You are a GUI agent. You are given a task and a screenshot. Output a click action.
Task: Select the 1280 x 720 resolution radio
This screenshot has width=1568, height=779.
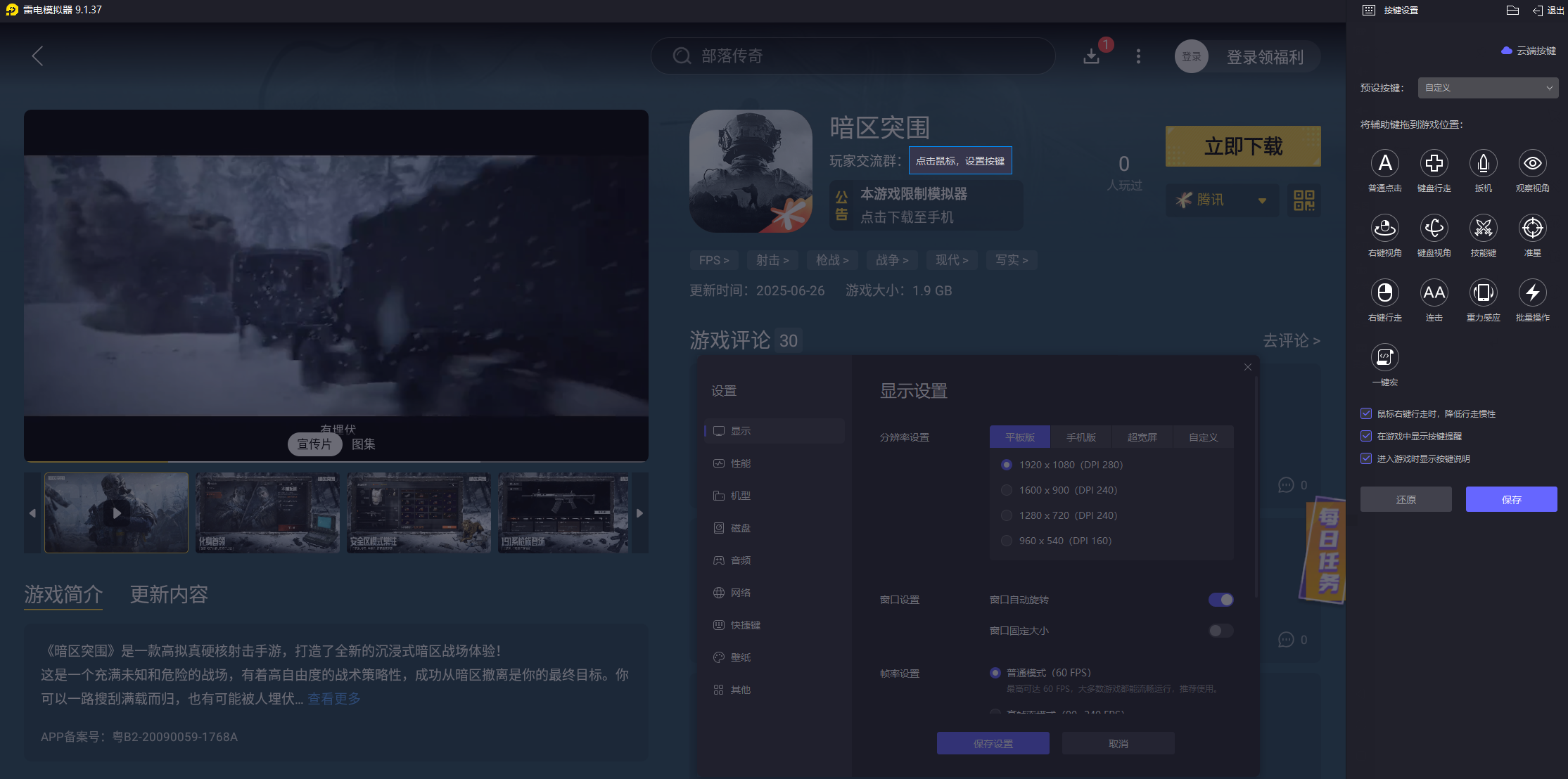pos(1006,515)
